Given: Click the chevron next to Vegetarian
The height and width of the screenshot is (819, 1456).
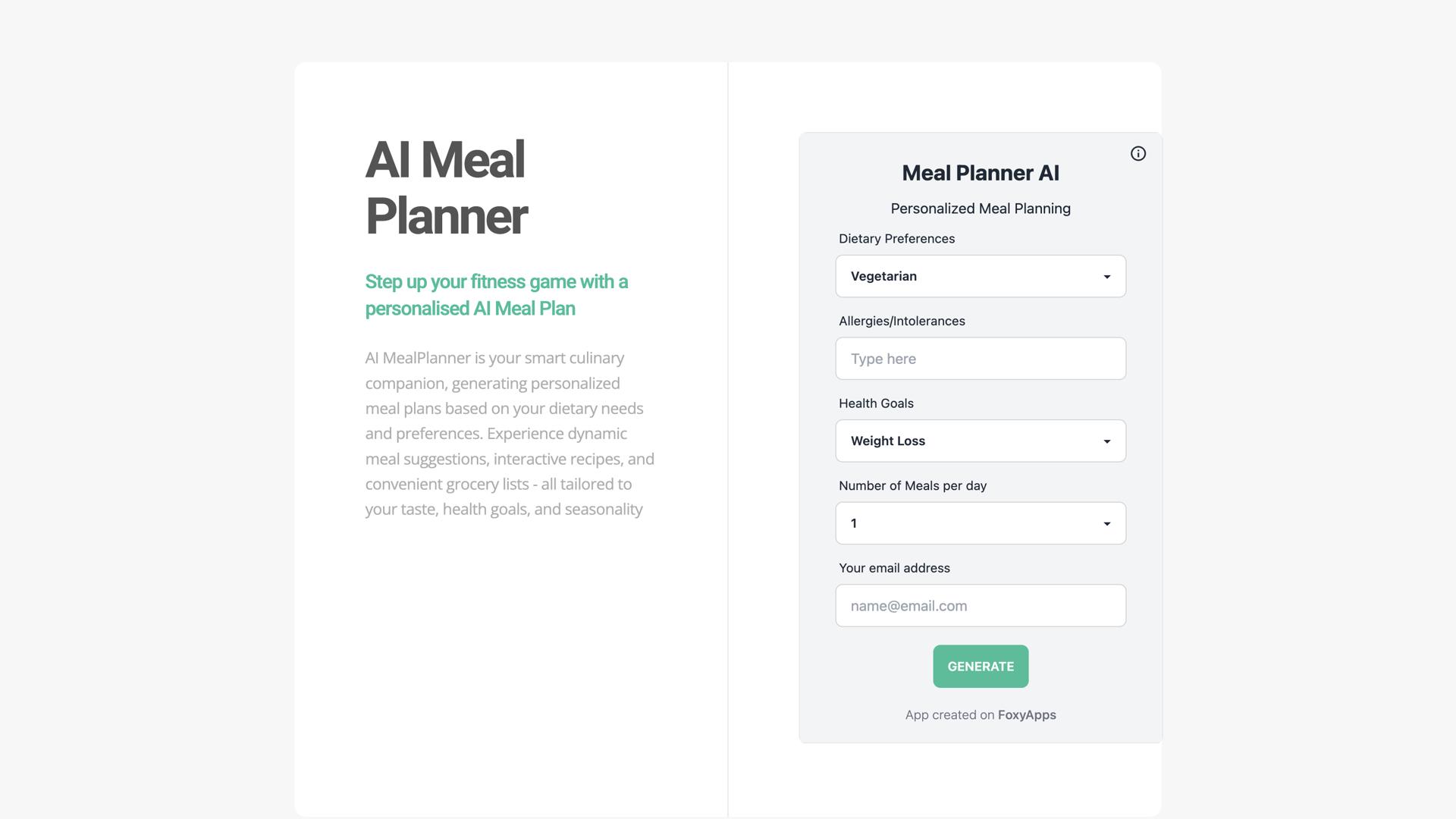Looking at the screenshot, I should (x=1106, y=276).
